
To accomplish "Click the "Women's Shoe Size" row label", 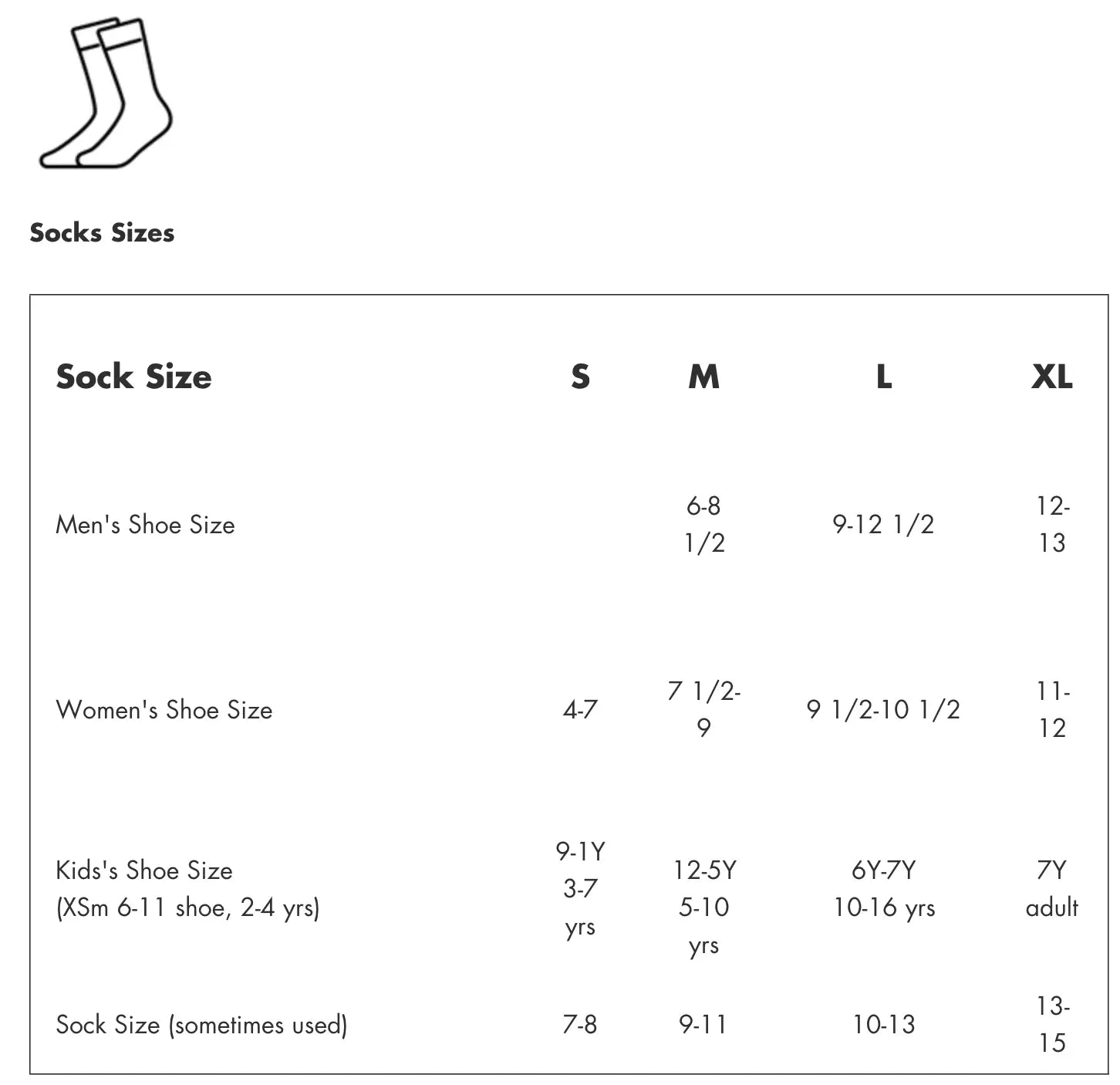I will (x=164, y=710).
